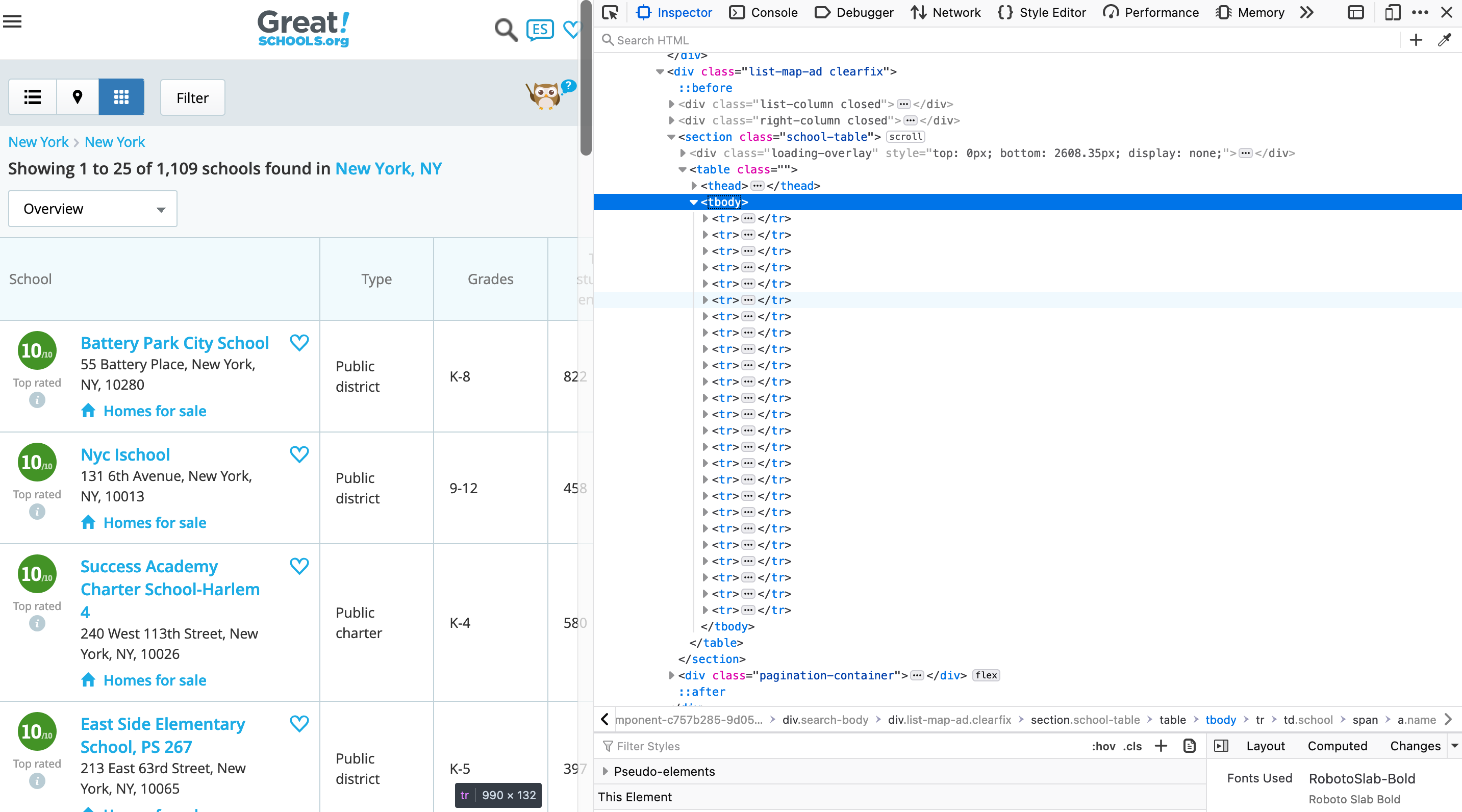Click the GreatSchools.org logo
This screenshot has width=1462, height=812.
[304, 29]
